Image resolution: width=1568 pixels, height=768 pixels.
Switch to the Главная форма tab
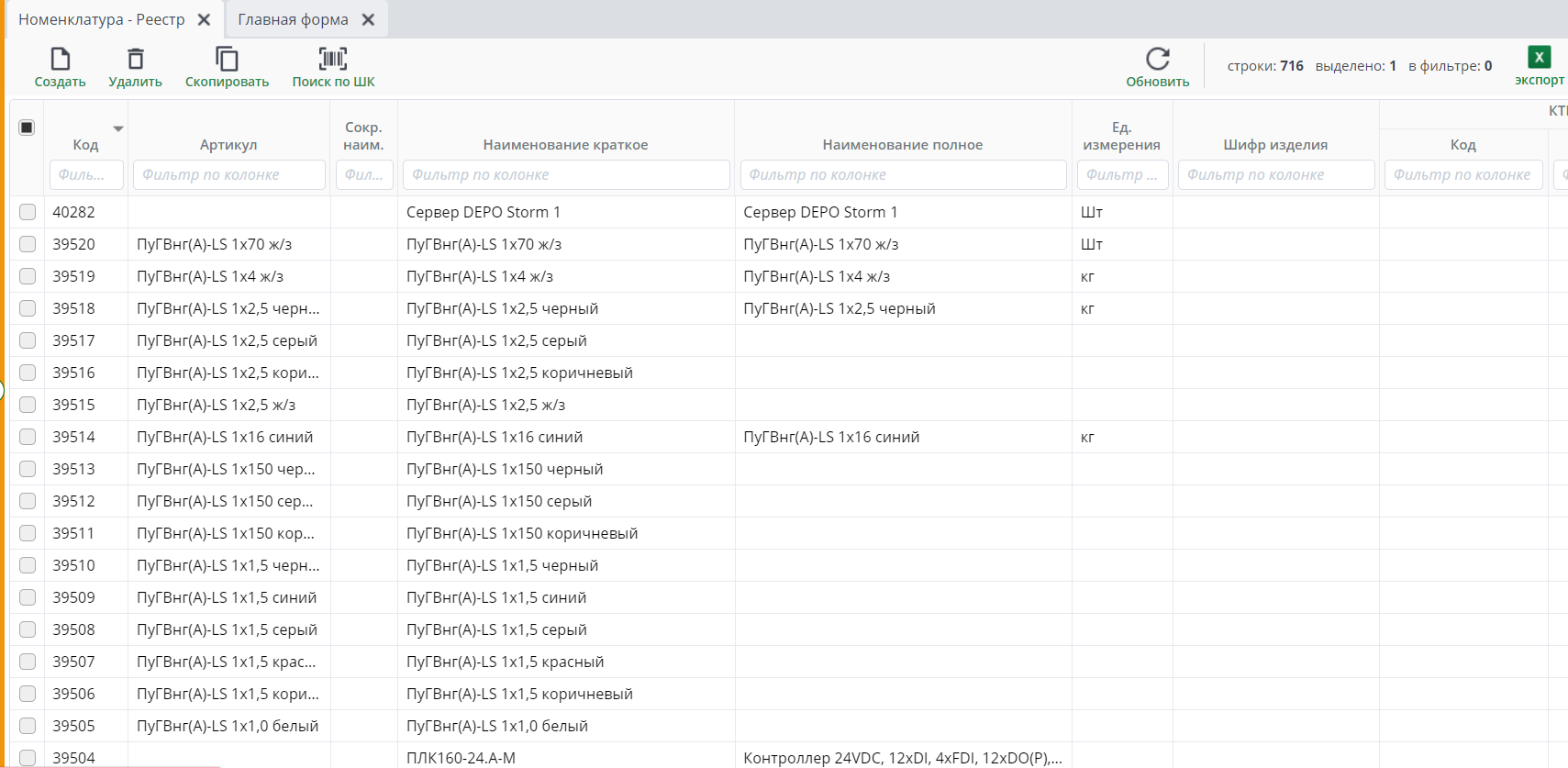point(293,19)
